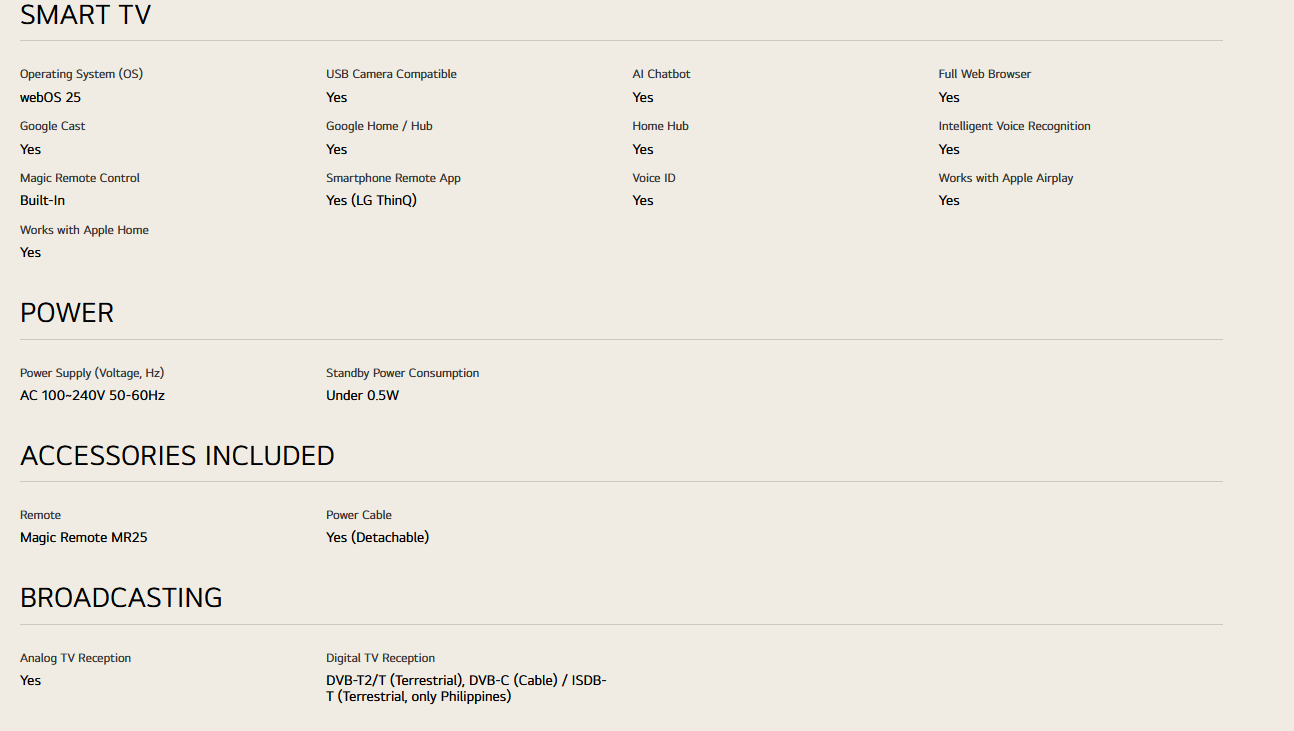Click the Intelligent Voice Recognition label

pyautogui.click(x=1014, y=126)
